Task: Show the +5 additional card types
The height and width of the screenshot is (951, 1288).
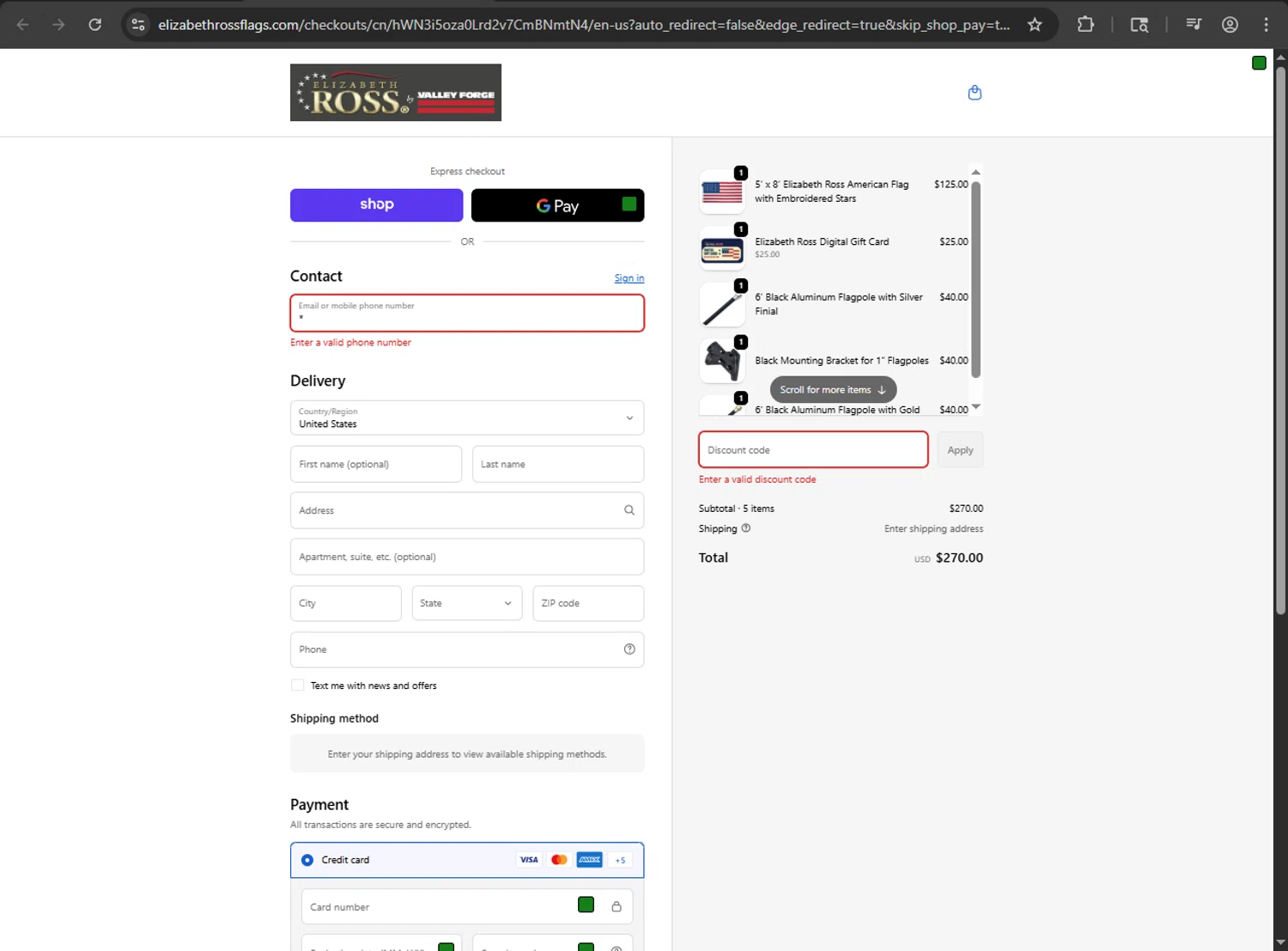Action: tap(620, 860)
